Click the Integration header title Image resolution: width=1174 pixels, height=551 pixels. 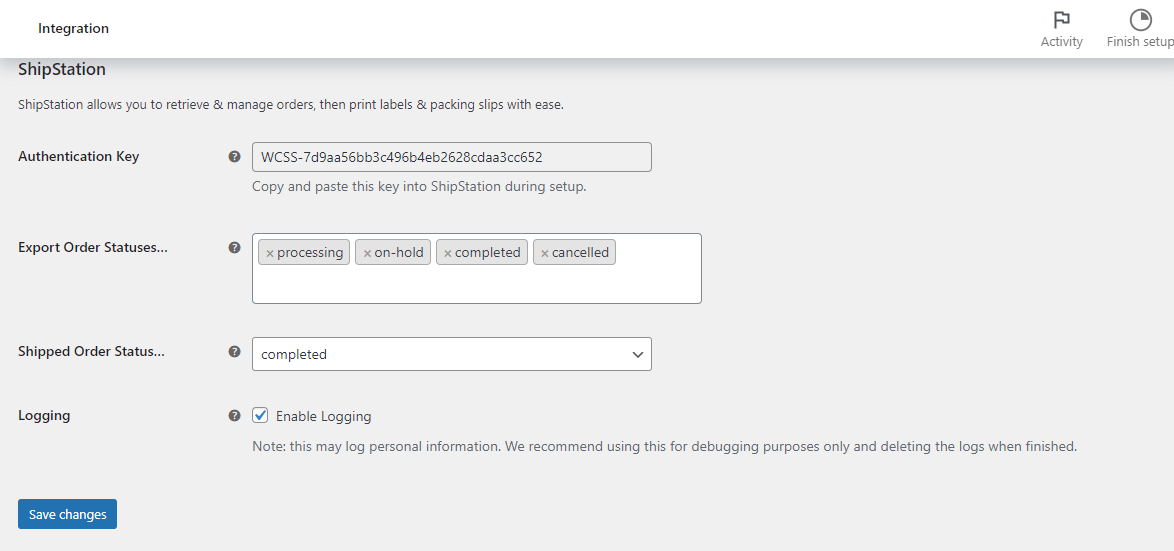[73, 28]
